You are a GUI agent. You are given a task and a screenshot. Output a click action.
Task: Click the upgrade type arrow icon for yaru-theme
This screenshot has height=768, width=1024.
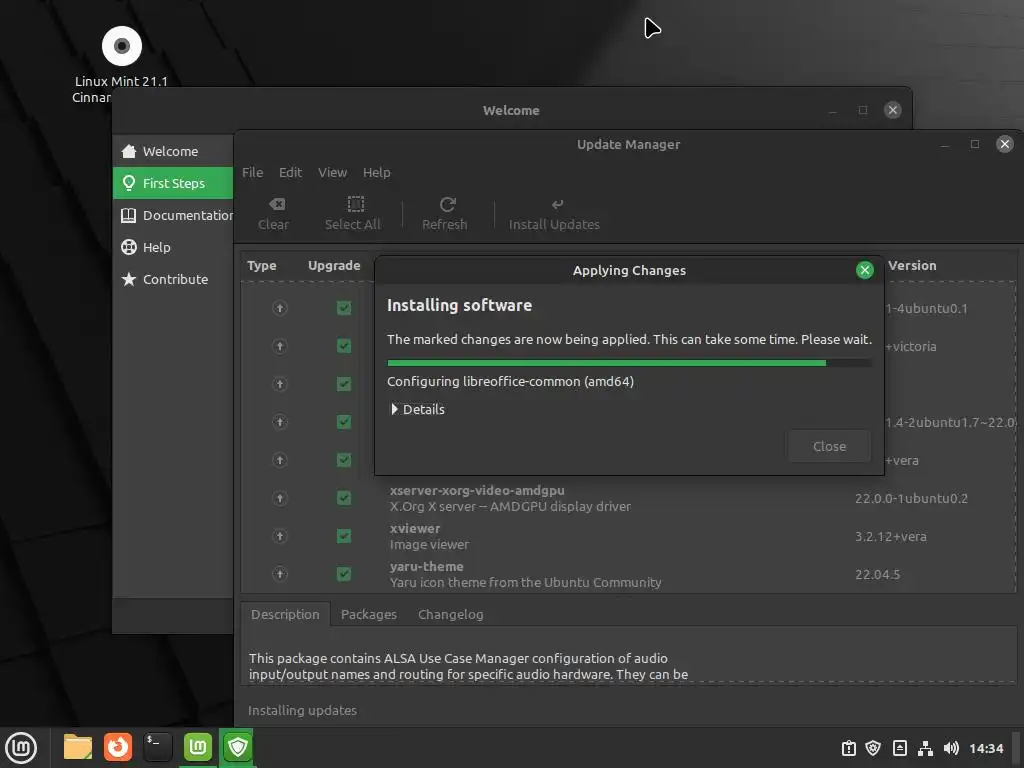(x=280, y=574)
